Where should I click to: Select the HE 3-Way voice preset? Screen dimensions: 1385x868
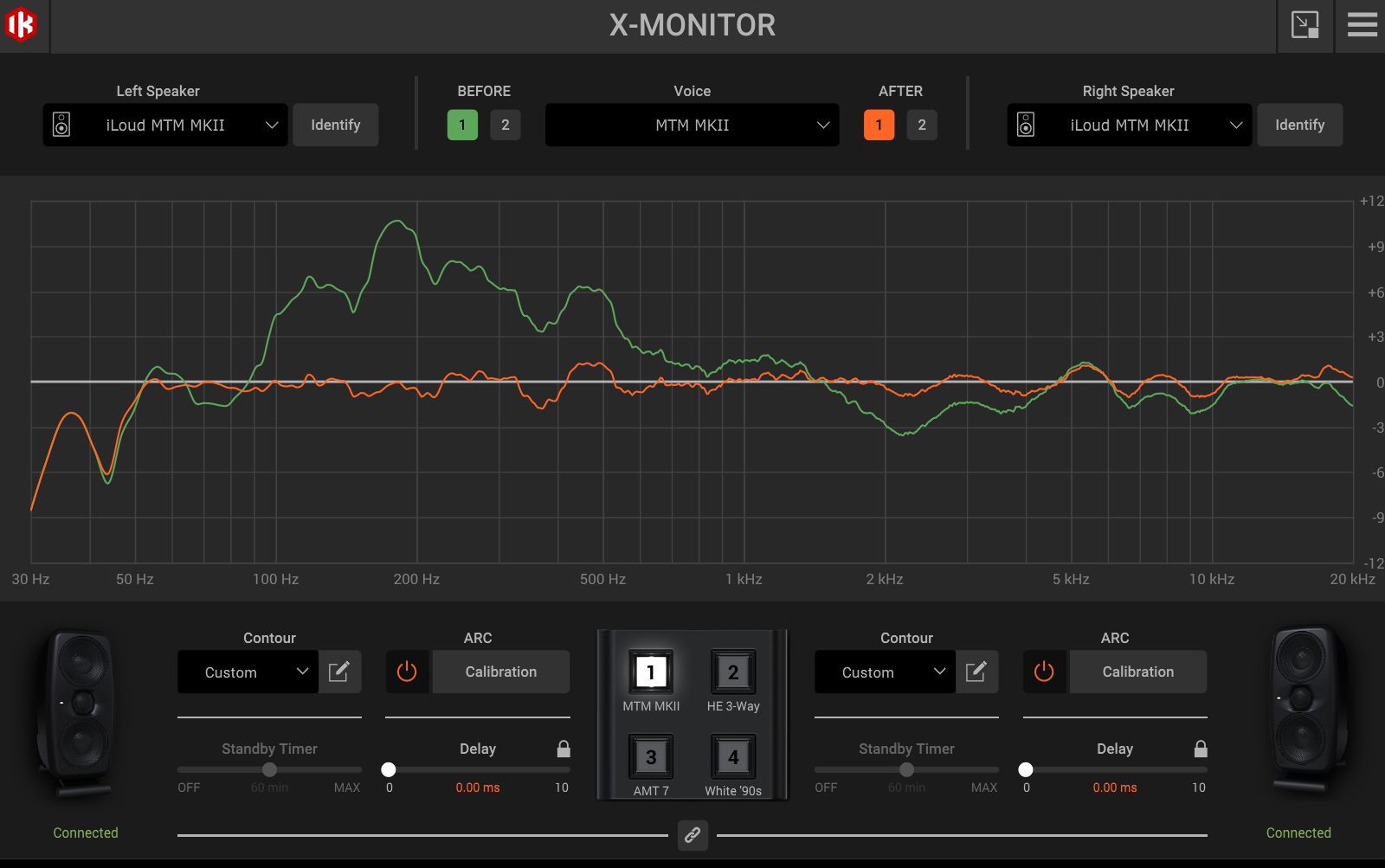coord(733,672)
